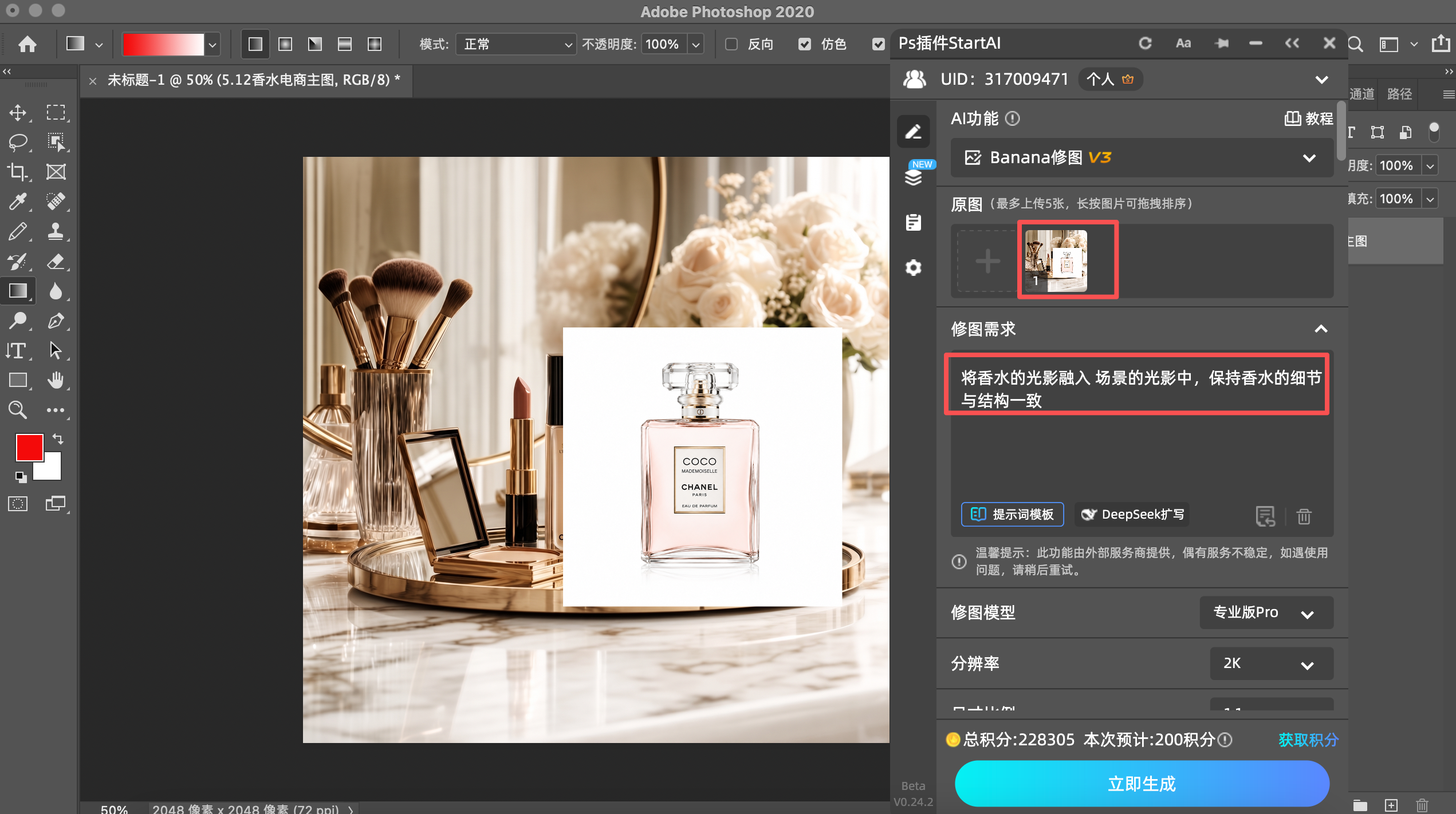Select the Rectangular Marquee tool
Viewport: 1456px width, 814px height.
point(56,112)
